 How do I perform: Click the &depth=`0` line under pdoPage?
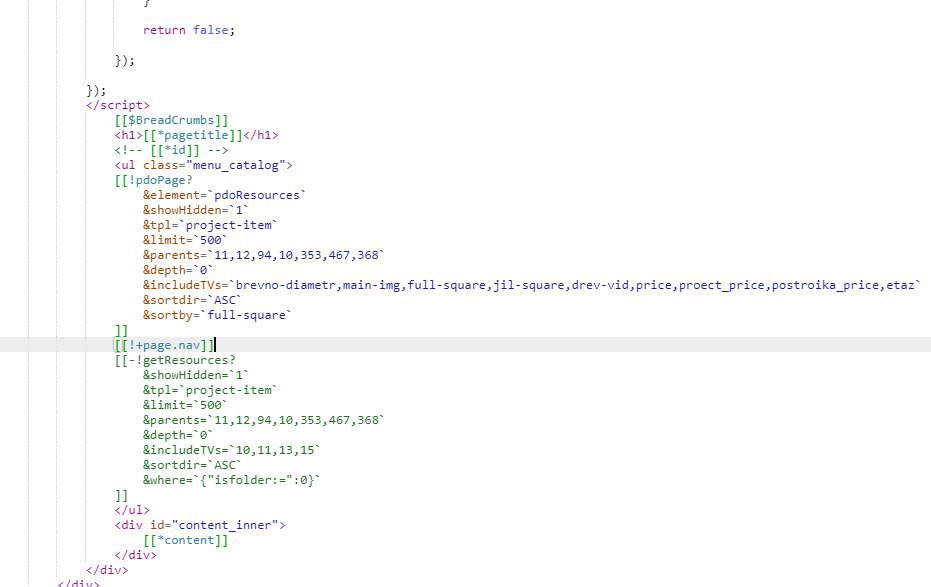178,270
